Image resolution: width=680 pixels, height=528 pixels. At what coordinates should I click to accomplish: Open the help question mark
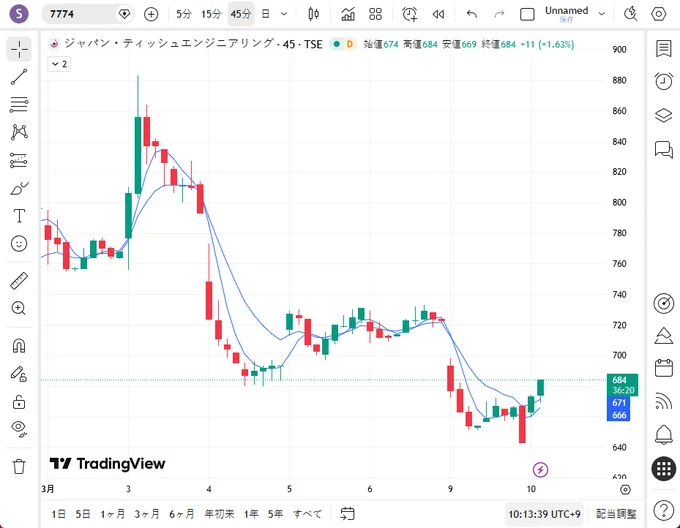click(664, 510)
